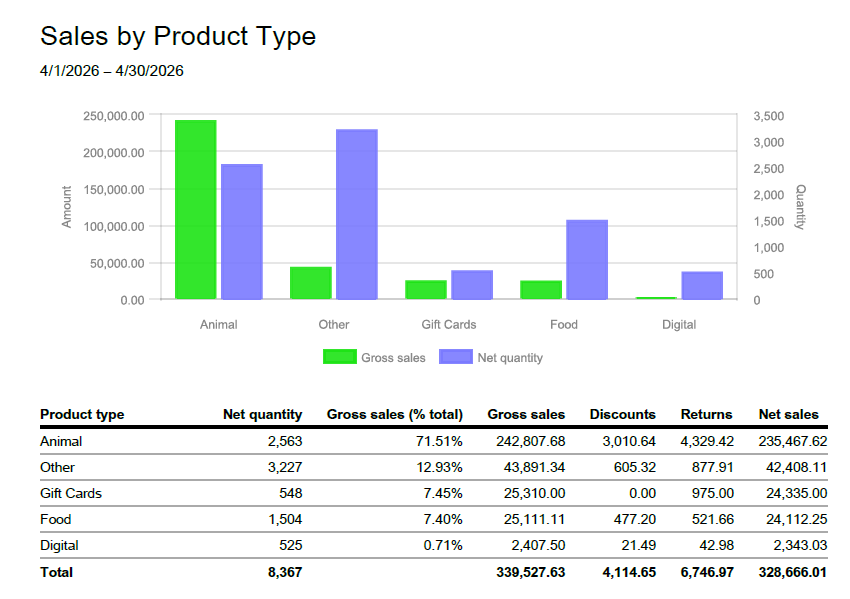The height and width of the screenshot is (599, 850).
Task: Click the purple Animal net quantity bar
Action: pos(242,231)
